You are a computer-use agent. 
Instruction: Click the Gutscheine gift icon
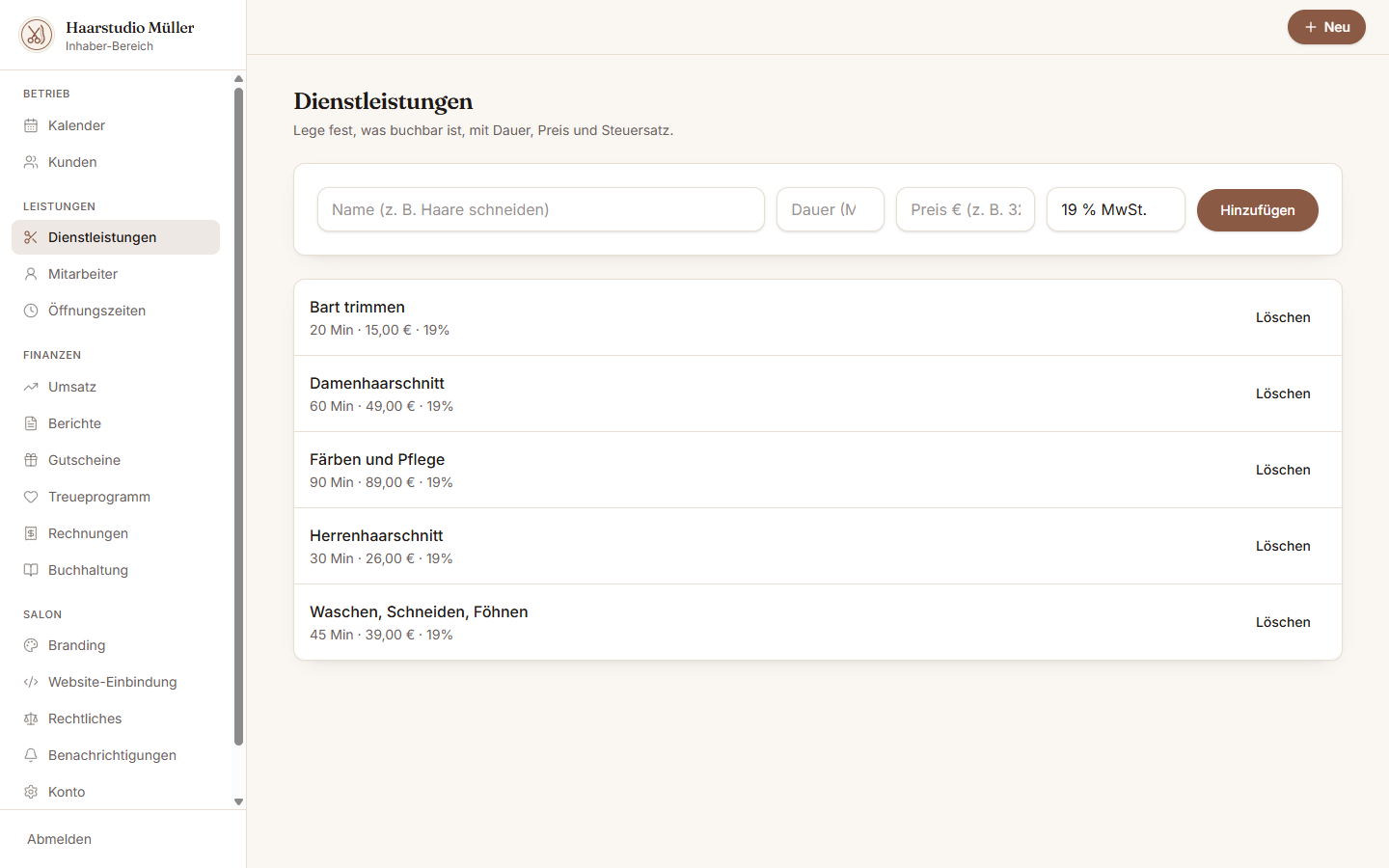tap(31, 460)
